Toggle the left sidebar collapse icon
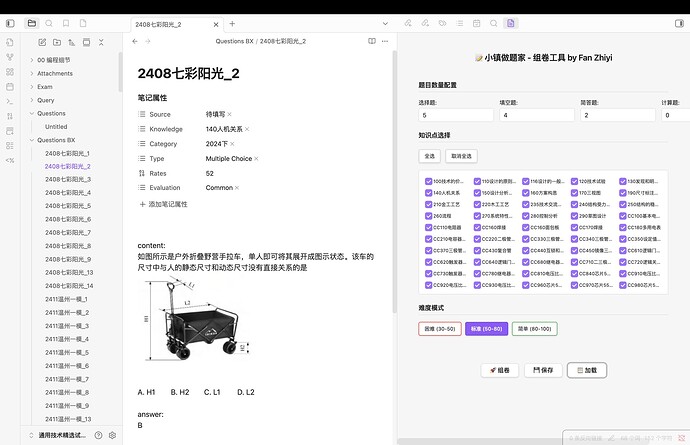Screen dimensions: 690x445 (x=11, y=22)
